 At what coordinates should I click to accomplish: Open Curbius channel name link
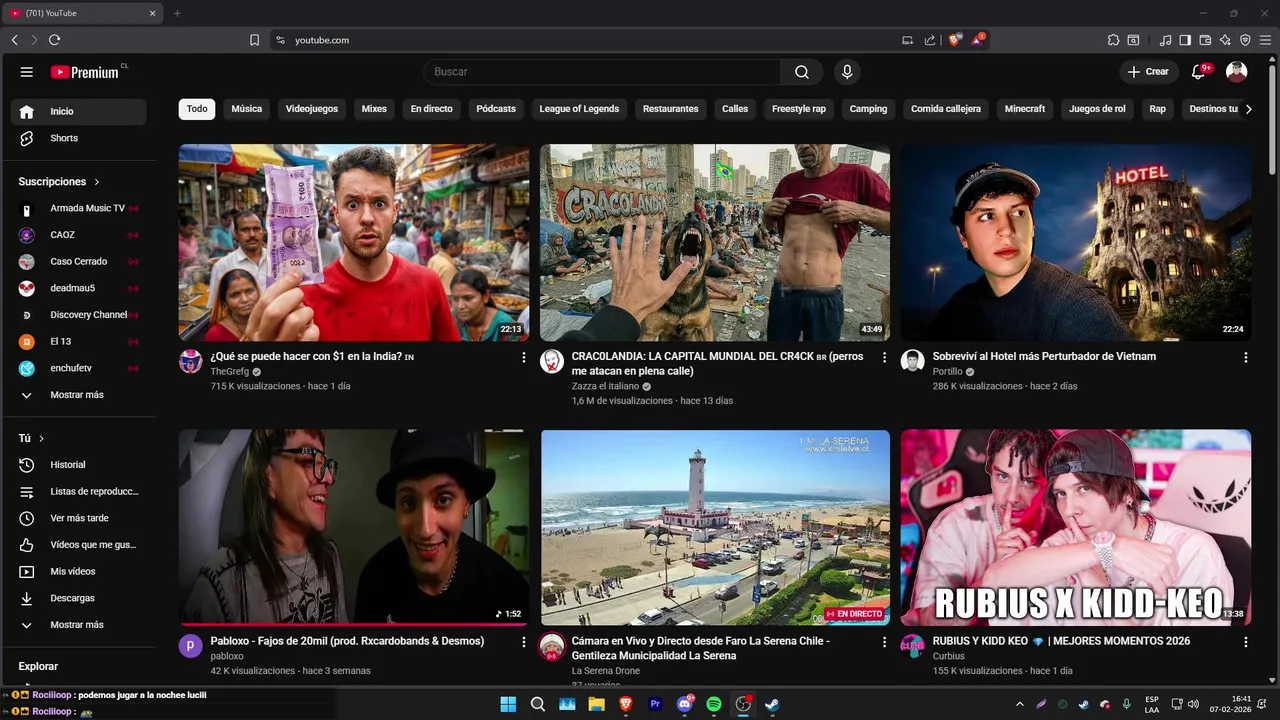tap(949, 656)
